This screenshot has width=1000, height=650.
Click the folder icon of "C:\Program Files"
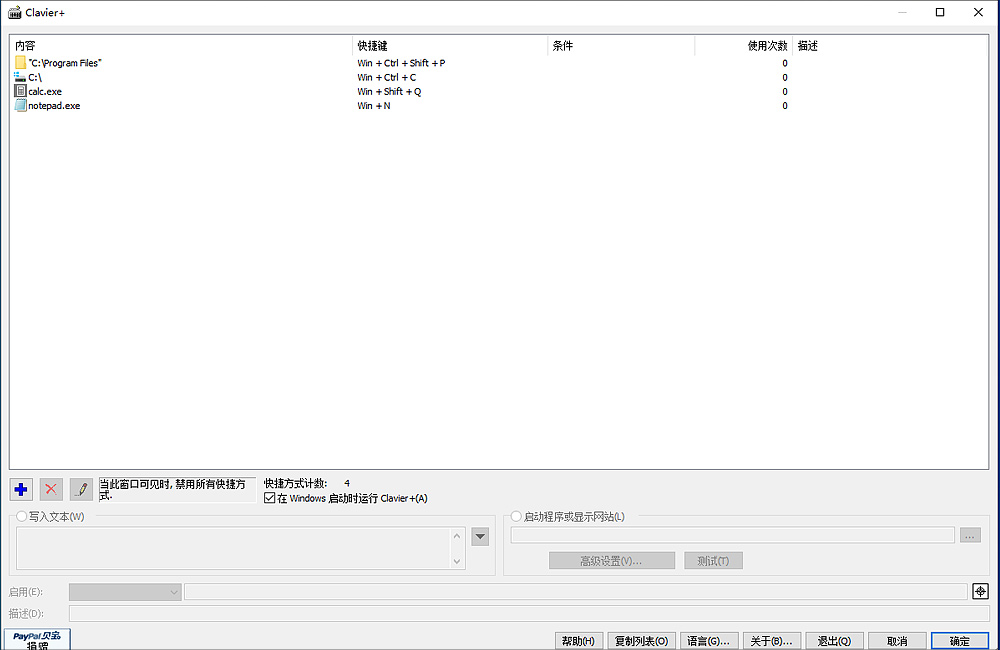coord(20,63)
